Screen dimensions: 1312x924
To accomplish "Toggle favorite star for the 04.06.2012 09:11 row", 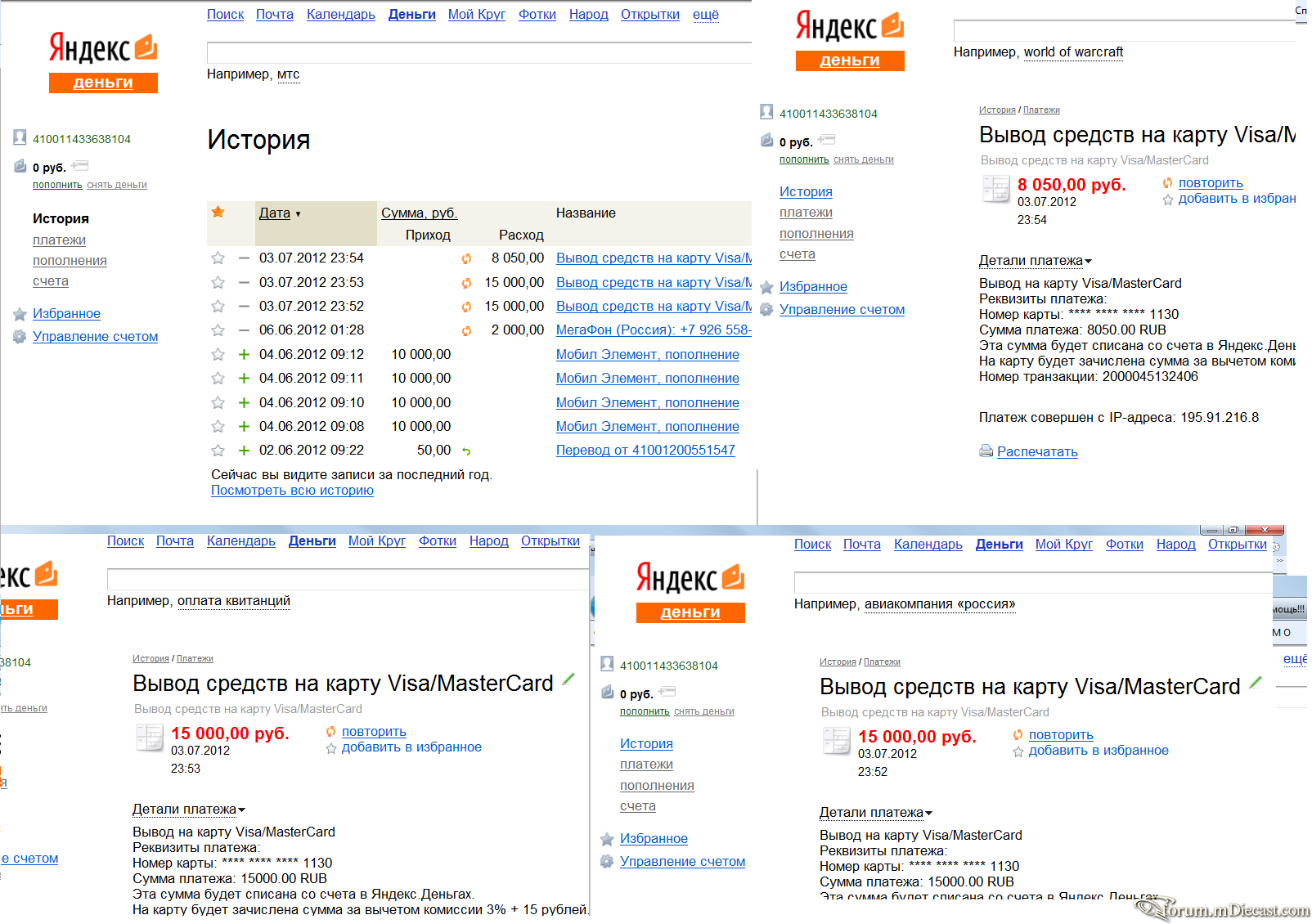I will point(218,379).
